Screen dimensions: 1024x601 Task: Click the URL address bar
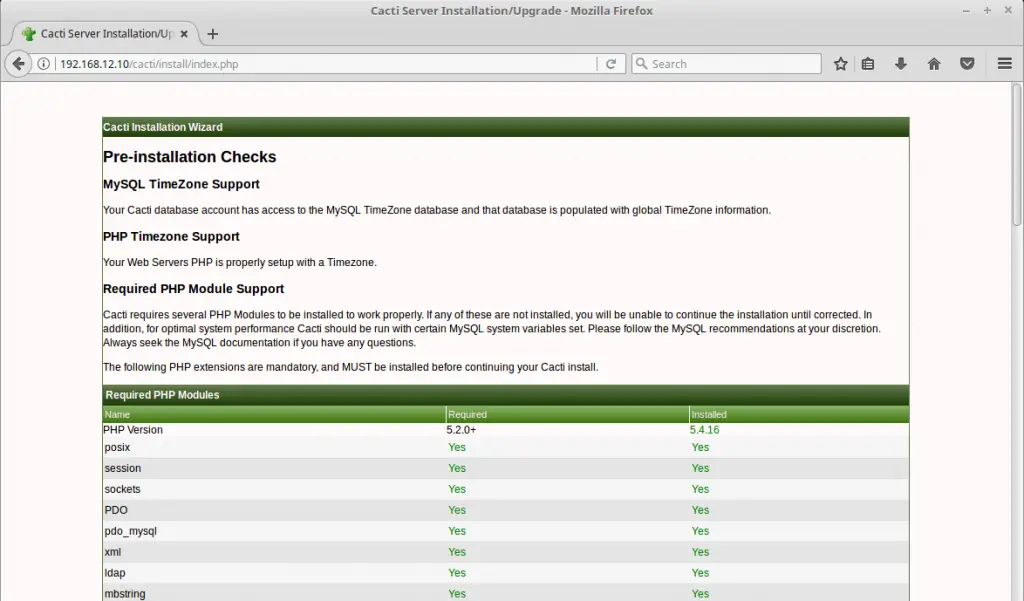click(x=327, y=63)
